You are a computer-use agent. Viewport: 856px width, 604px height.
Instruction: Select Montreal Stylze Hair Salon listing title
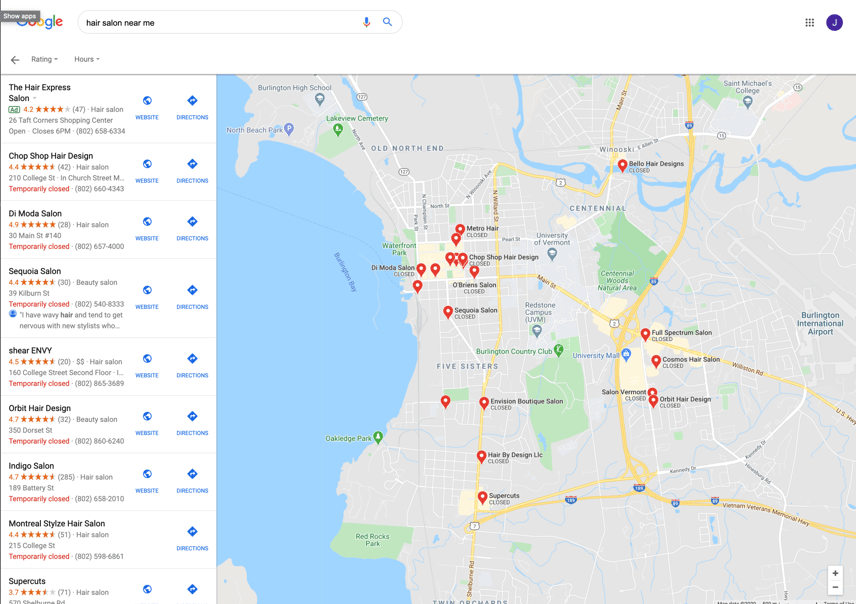click(57, 524)
